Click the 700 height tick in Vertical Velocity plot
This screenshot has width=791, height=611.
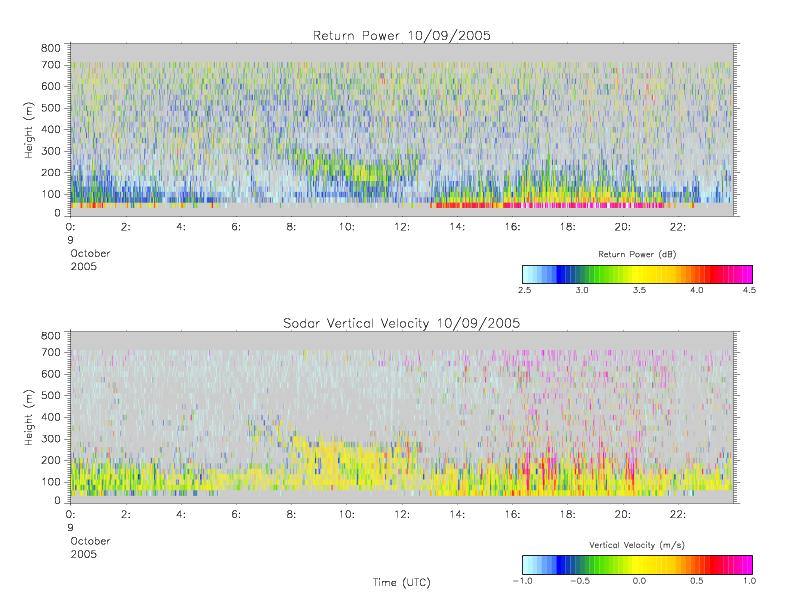pos(50,352)
